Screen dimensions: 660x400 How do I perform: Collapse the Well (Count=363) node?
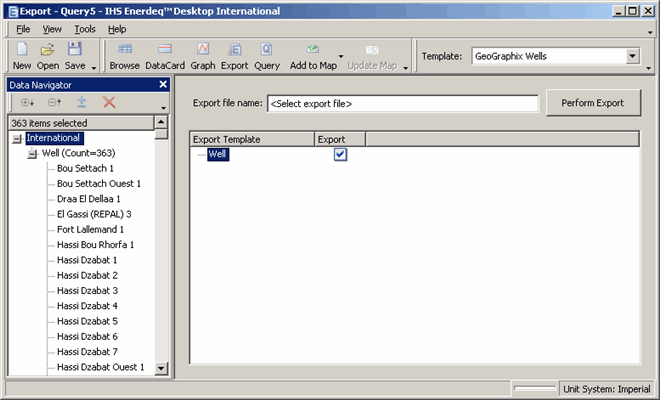point(32,154)
